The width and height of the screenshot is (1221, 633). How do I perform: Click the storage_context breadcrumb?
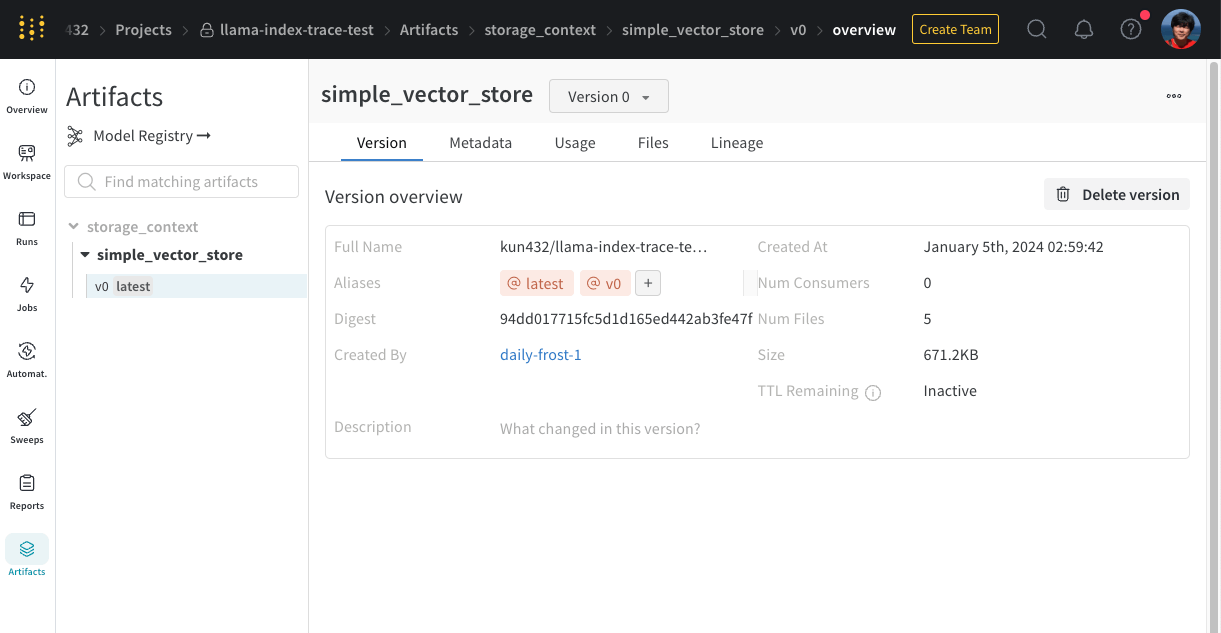pos(540,30)
